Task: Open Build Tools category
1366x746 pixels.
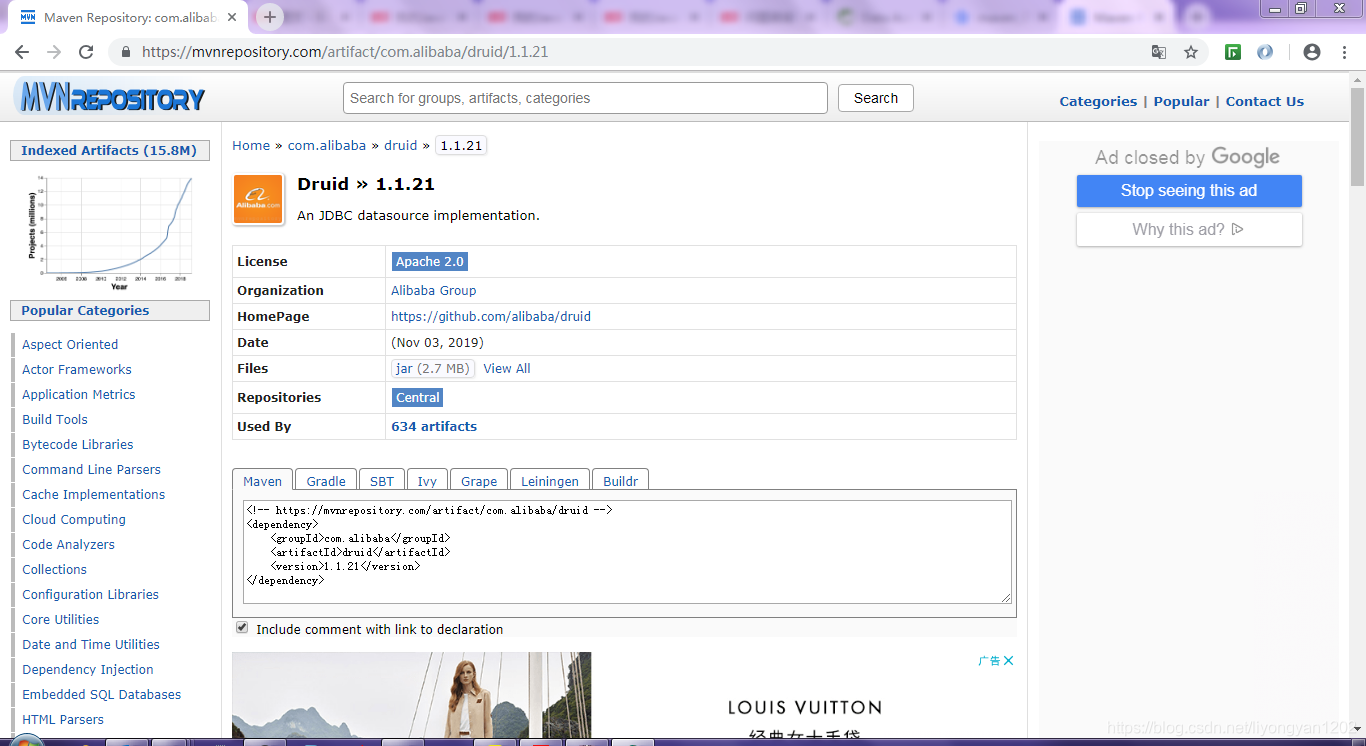Action: point(55,419)
